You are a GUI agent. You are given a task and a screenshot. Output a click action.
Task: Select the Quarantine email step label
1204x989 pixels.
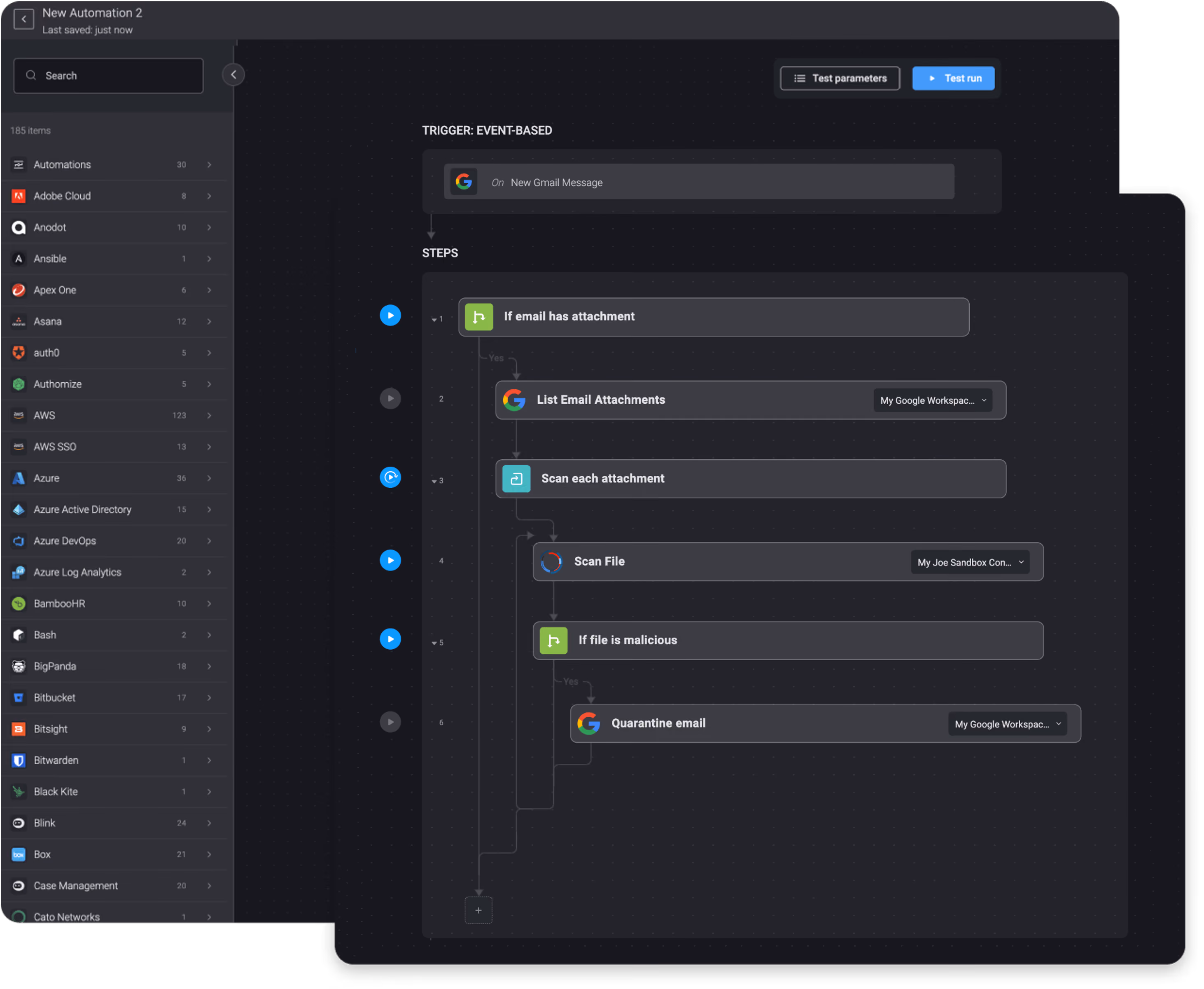tap(659, 723)
